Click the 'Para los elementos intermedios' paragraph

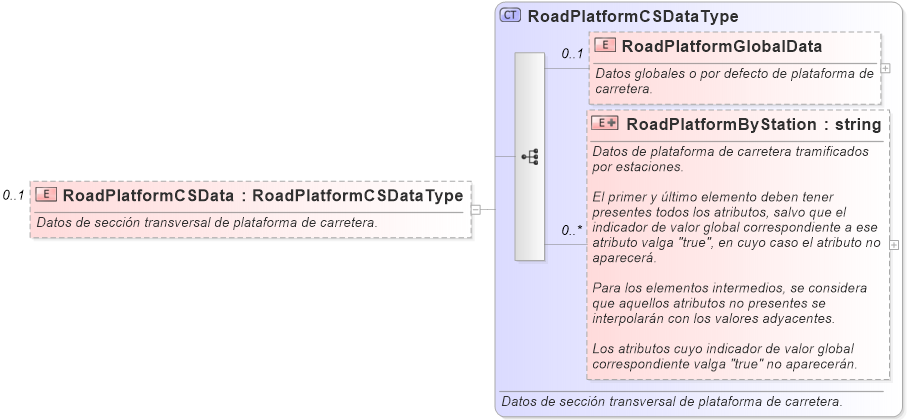point(728,302)
